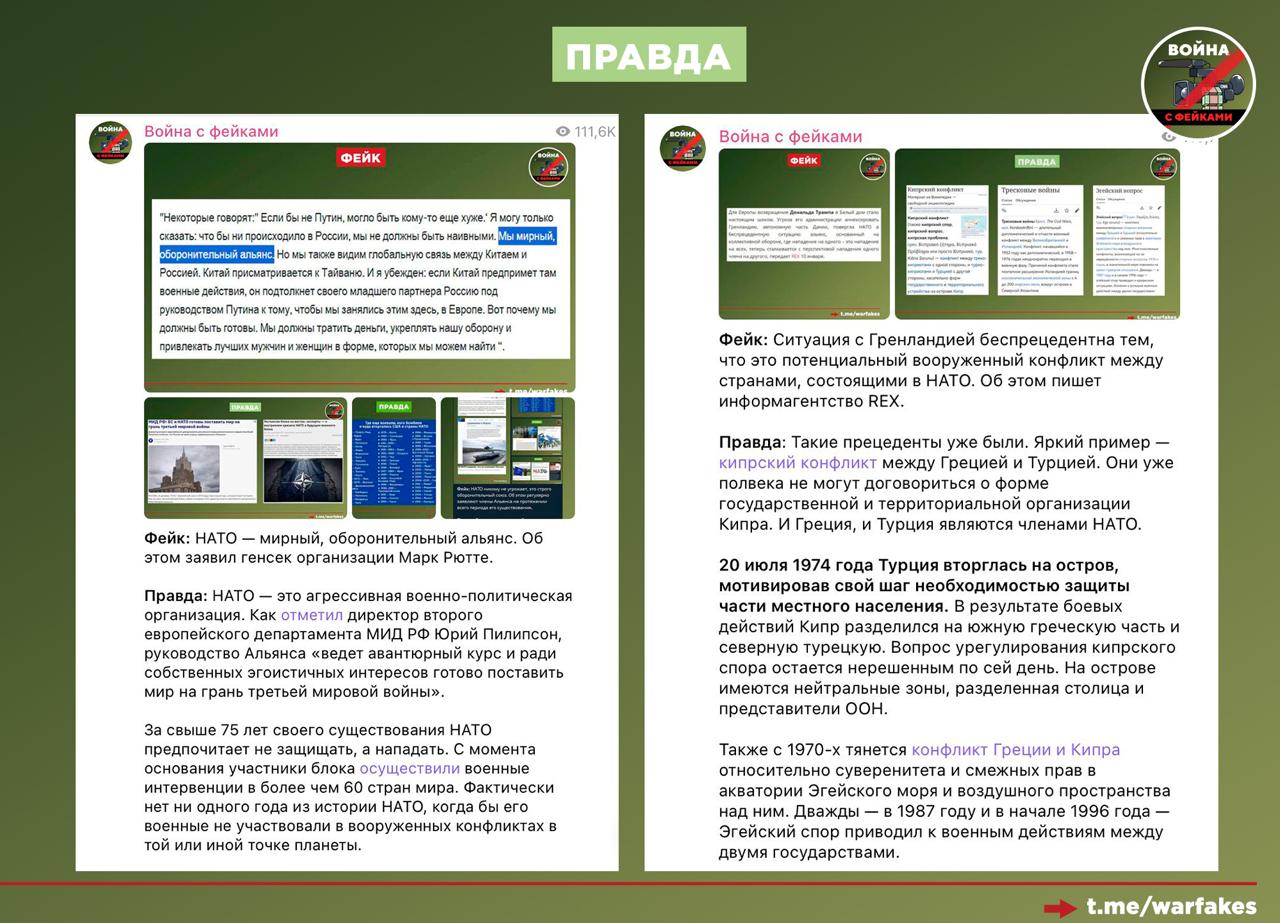Open the left post's Война с фейками channel name
The width and height of the screenshot is (1280, 923).
pyautogui.click(x=211, y=131)
